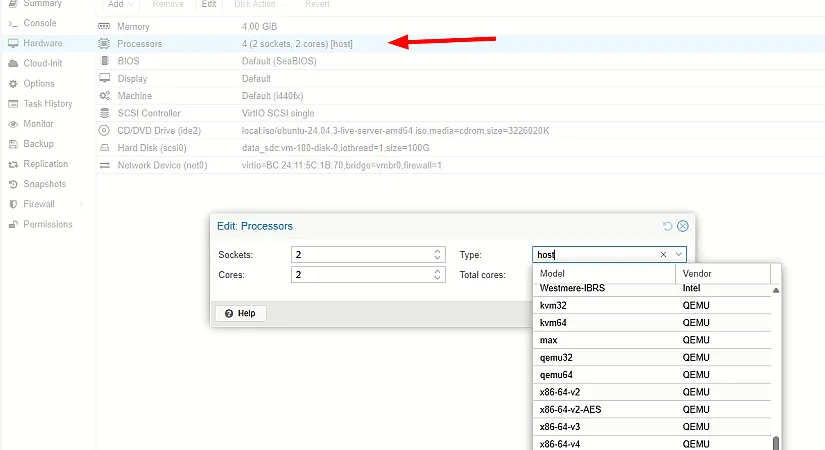Click the Snapshots history icon
Image resolution: width=825 pixels, height=450 pixels.
[x=13, y=184]
